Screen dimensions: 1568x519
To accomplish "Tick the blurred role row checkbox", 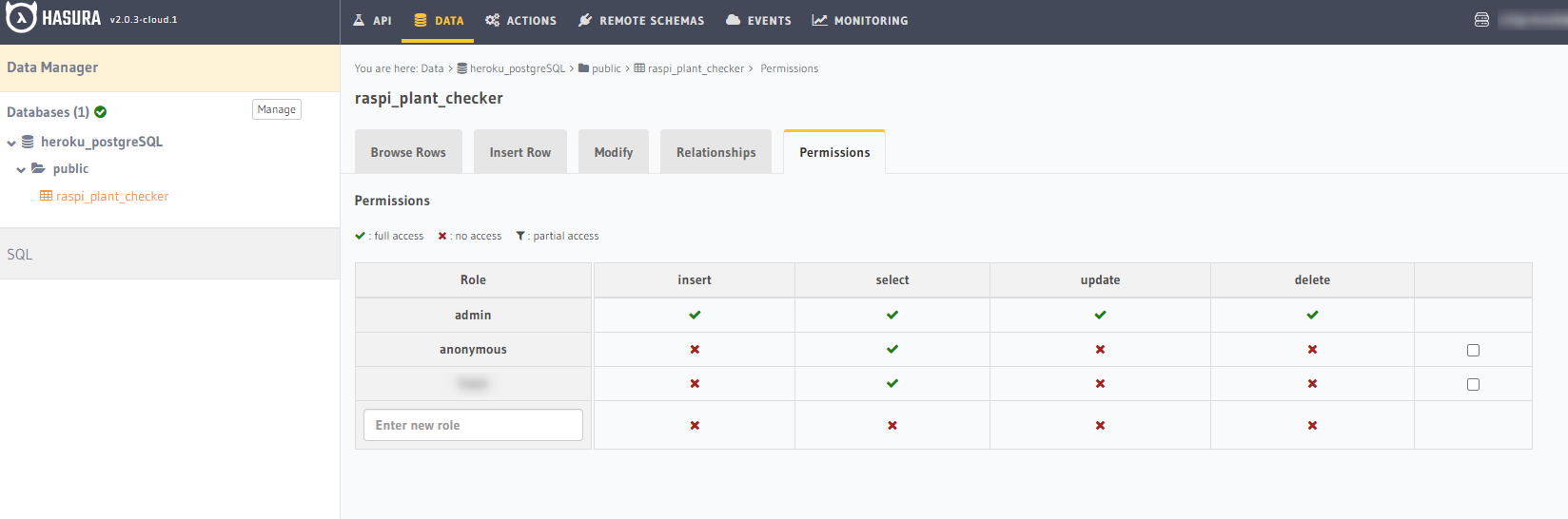I will pyautogui.click(x=1473, y=384).
